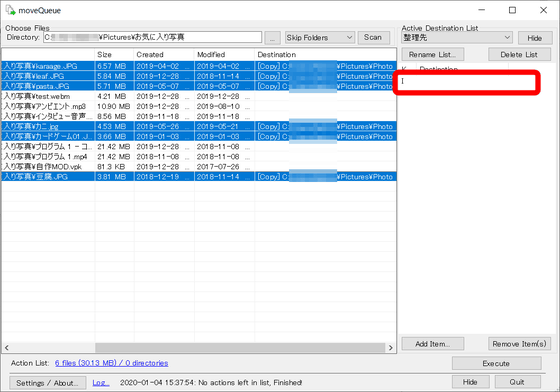Click the bottom Hide button next to Quit
Image resolution: width=560 pixels, height=392 pixels.
coord(470,382)
